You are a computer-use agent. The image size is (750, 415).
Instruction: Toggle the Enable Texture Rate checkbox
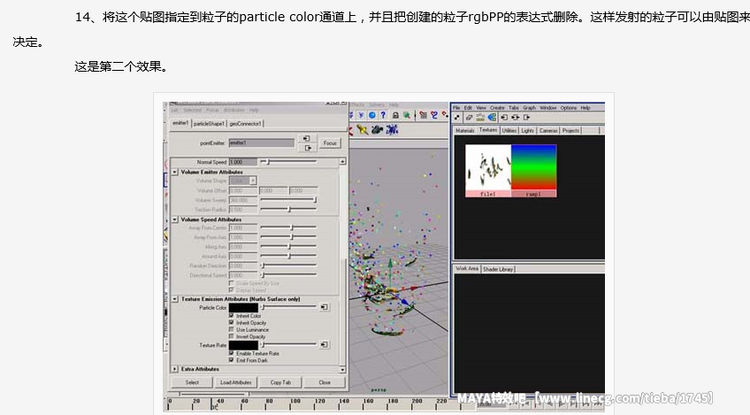232,353
